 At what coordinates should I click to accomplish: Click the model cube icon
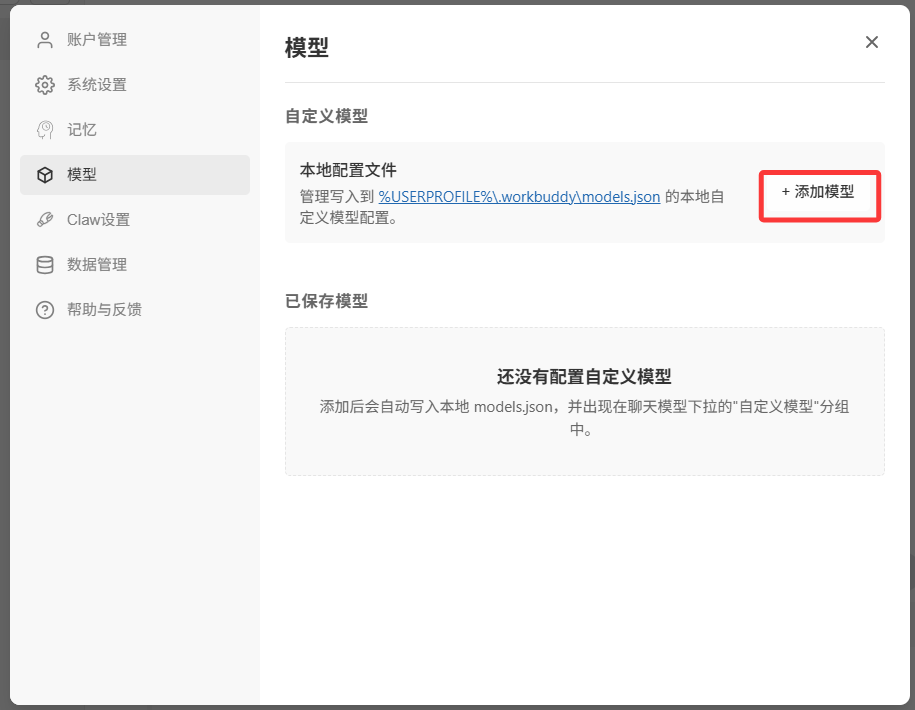(x=45, y=174)
